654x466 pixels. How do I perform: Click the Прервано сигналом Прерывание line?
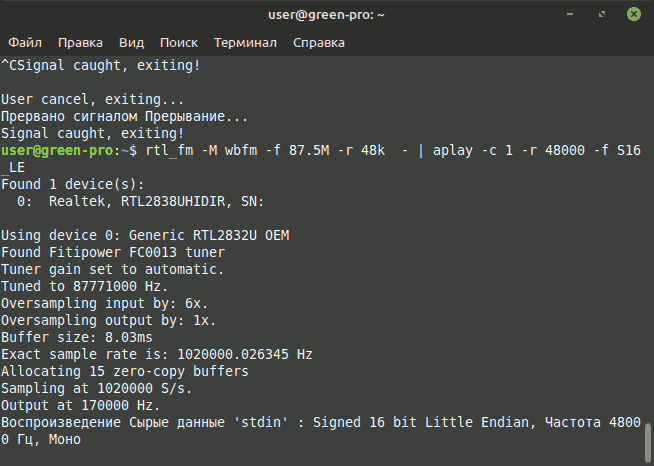125,116
